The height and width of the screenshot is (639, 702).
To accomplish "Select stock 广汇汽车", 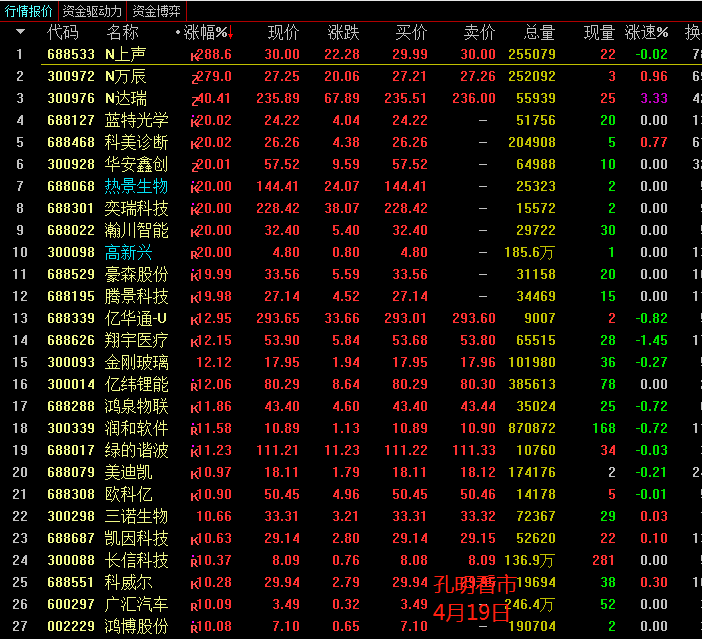I will tap(137, 604).
